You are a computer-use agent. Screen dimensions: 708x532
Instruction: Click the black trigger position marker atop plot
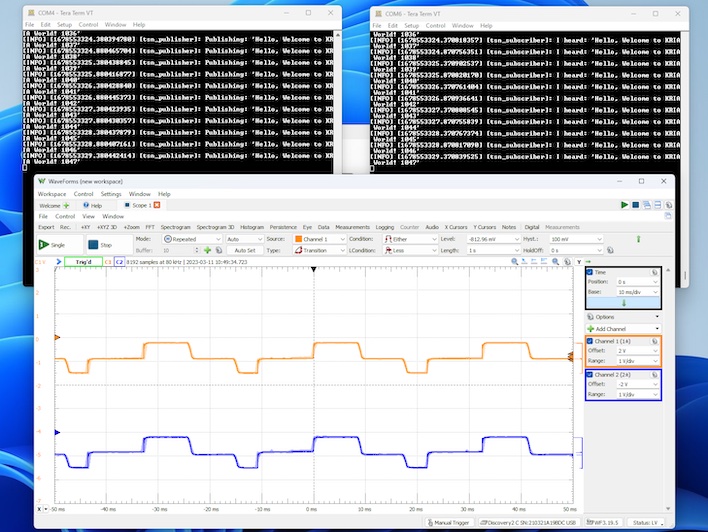click(x=313, y=269)
